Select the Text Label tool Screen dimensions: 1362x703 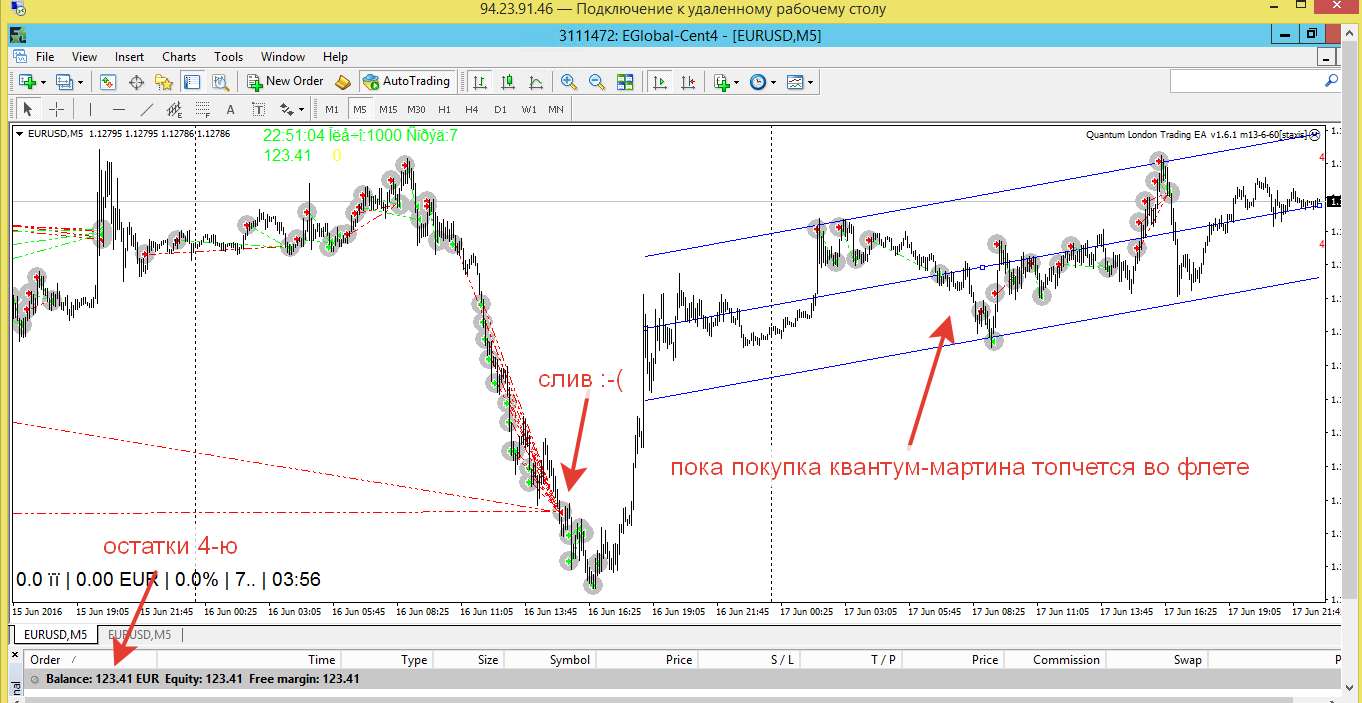(258, 109)
